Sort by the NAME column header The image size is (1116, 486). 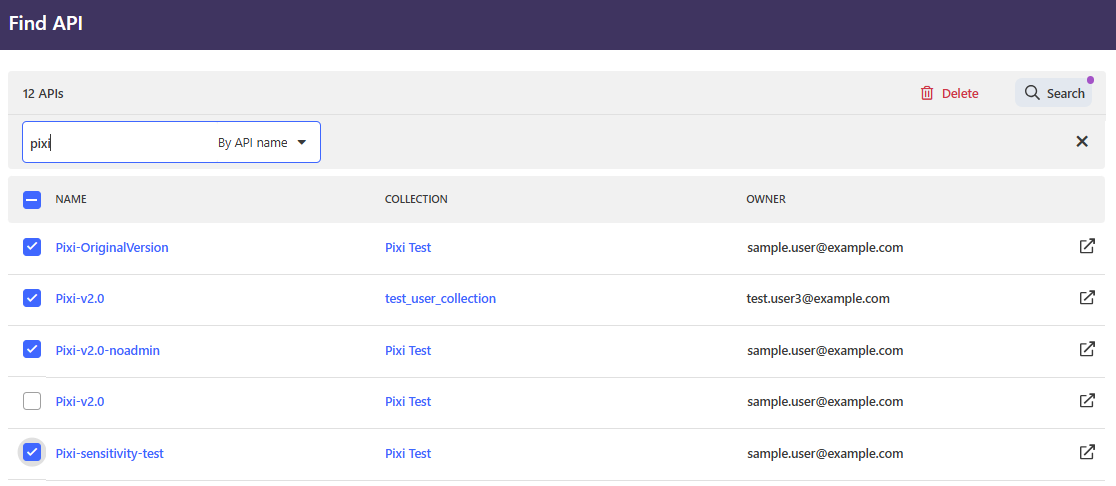tap(71, 199)
